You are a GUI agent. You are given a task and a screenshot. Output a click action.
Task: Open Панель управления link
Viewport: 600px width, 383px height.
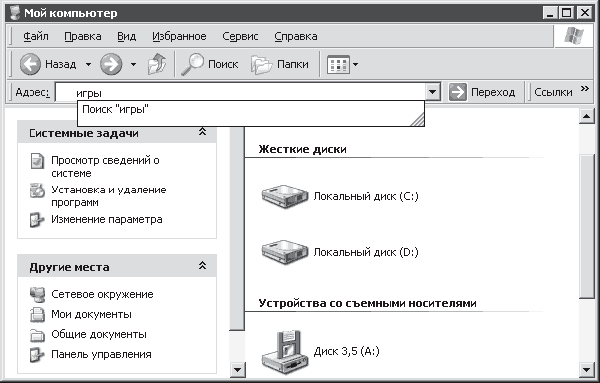[x=101, y=355]
